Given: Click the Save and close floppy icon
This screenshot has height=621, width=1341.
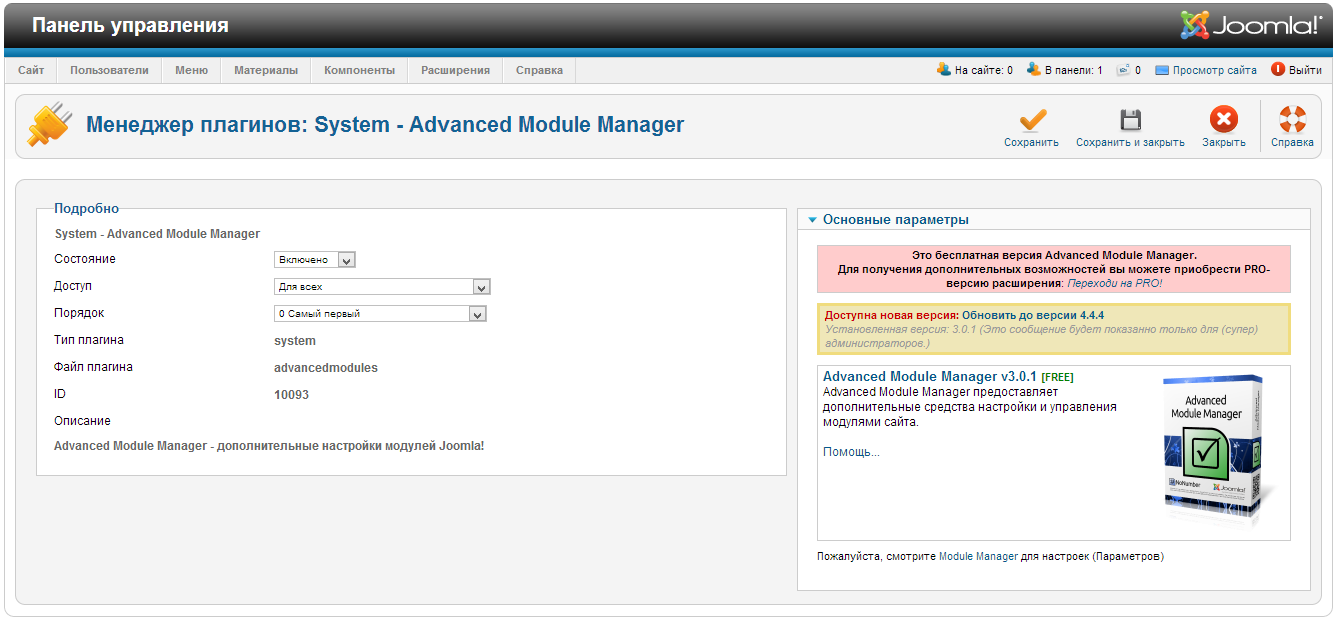Looking at the screenshot, I should (1130, 120).
